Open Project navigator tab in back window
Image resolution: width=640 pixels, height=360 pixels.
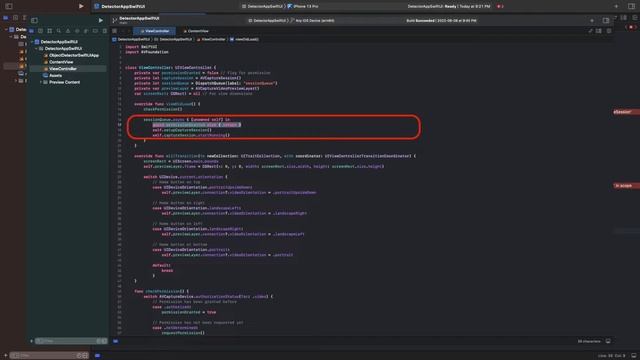[6, 18]
